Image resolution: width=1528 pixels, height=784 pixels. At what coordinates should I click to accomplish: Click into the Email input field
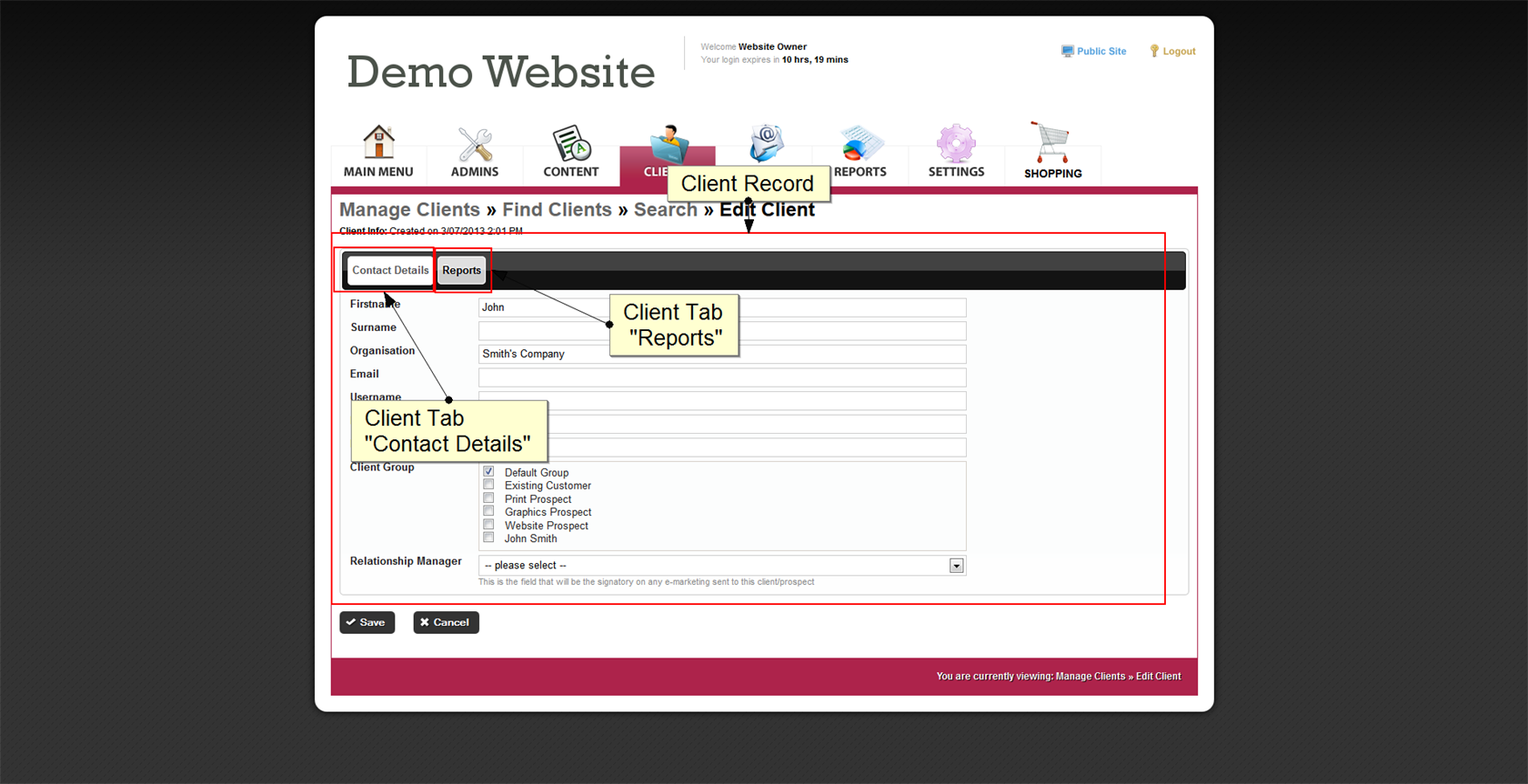(721, 377)
